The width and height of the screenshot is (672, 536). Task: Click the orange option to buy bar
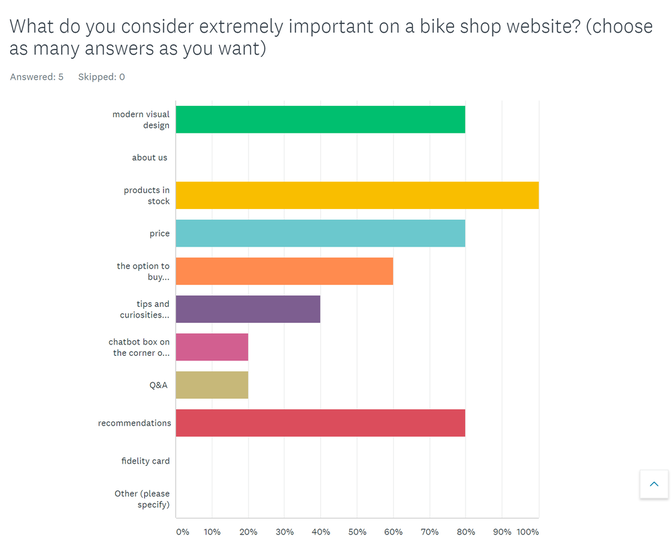(x=284, y=271)
